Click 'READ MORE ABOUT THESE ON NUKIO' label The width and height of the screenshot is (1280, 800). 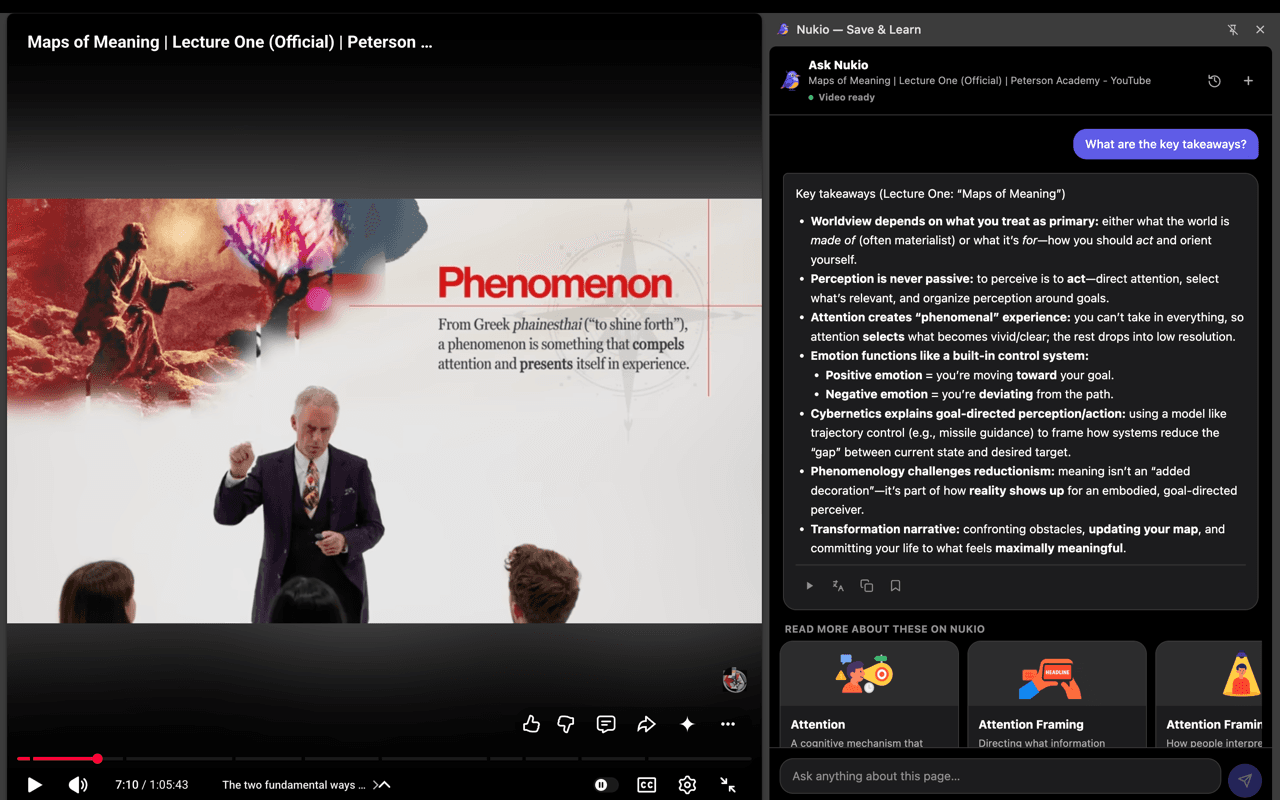point(885,629)
